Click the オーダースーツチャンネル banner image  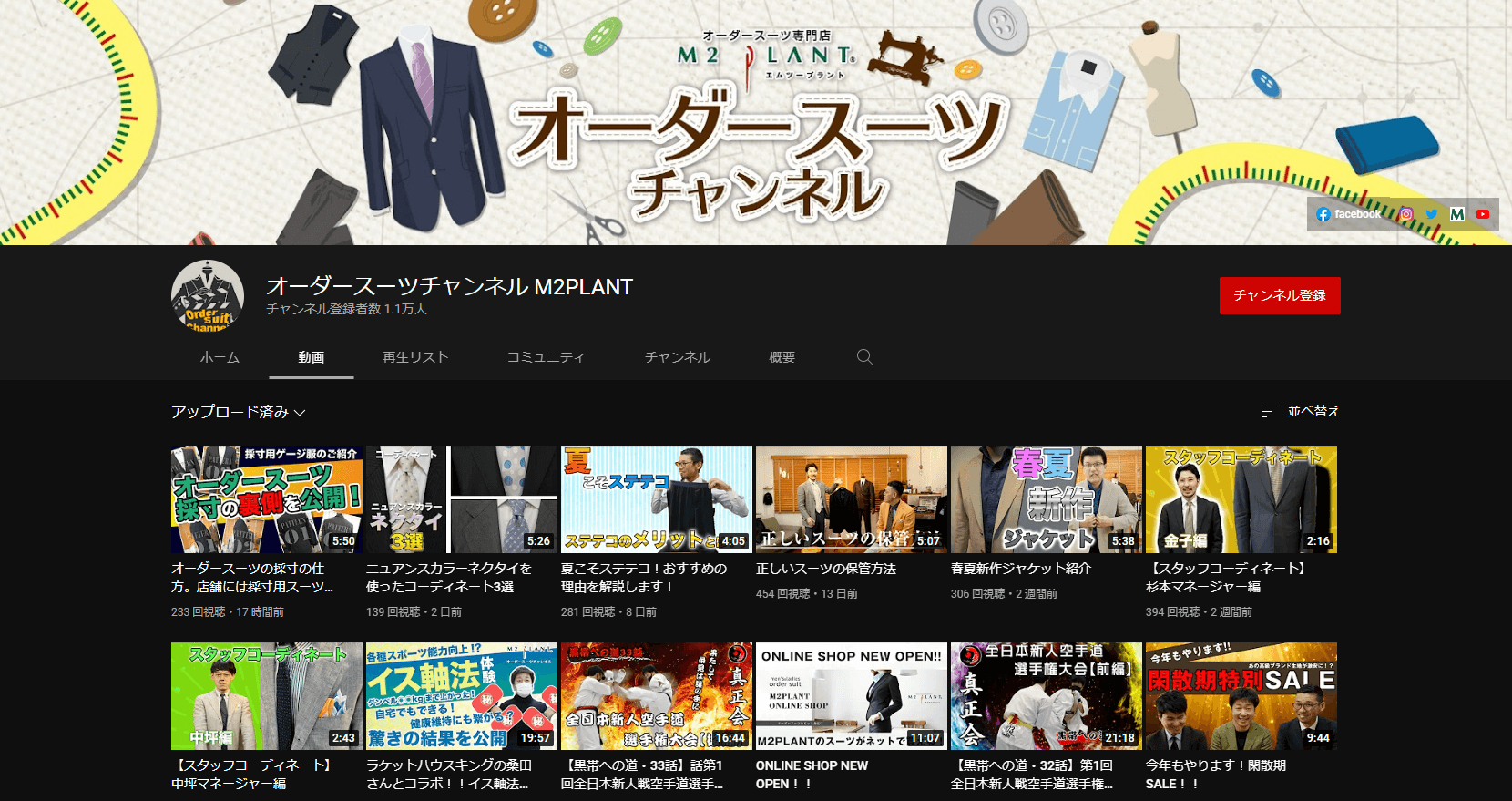(x=756, y=122)
